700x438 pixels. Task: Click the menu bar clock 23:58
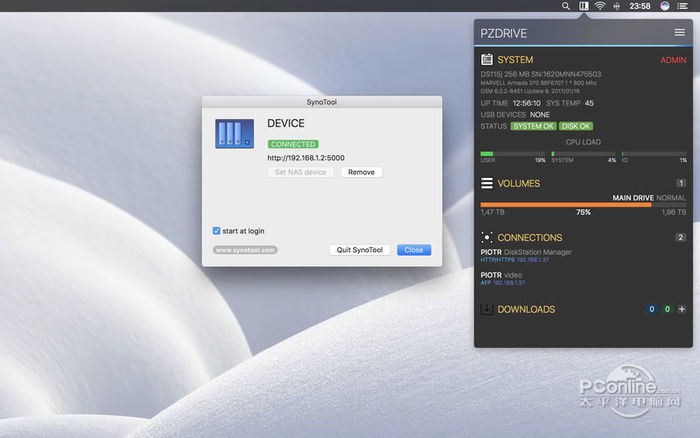click(x=640, y=6)
